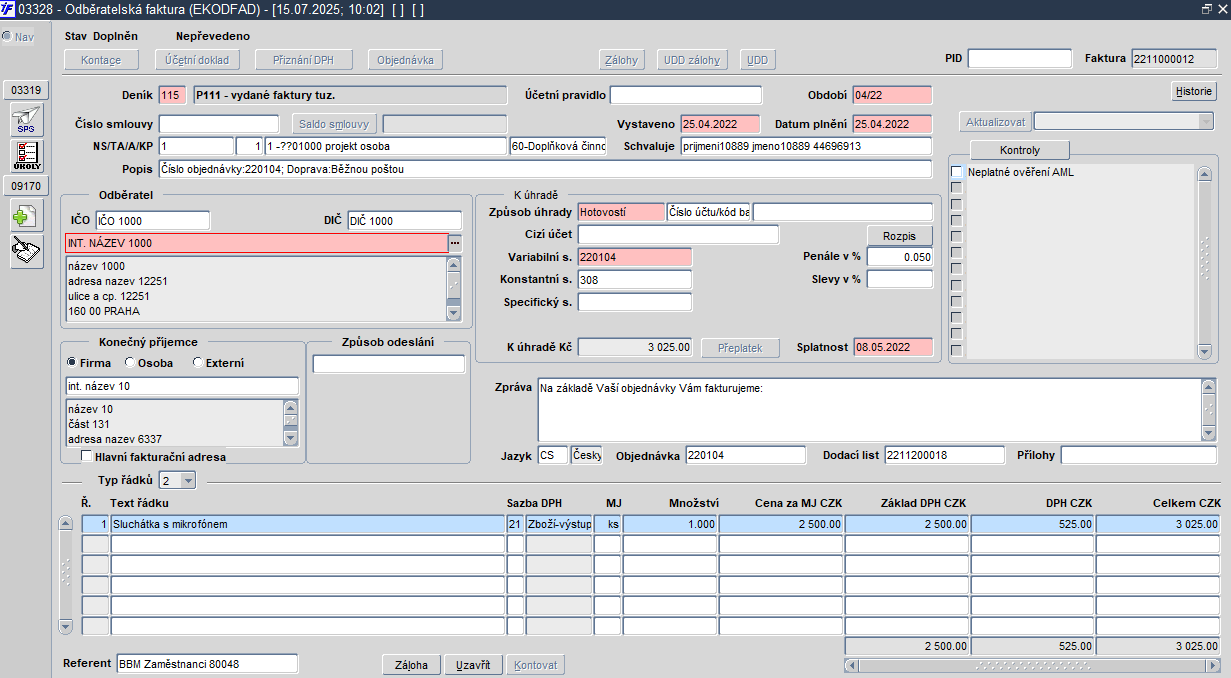1231x678 pixels.
Task: Expand the Typ řádků dropdown
Action: click(188, 481)
